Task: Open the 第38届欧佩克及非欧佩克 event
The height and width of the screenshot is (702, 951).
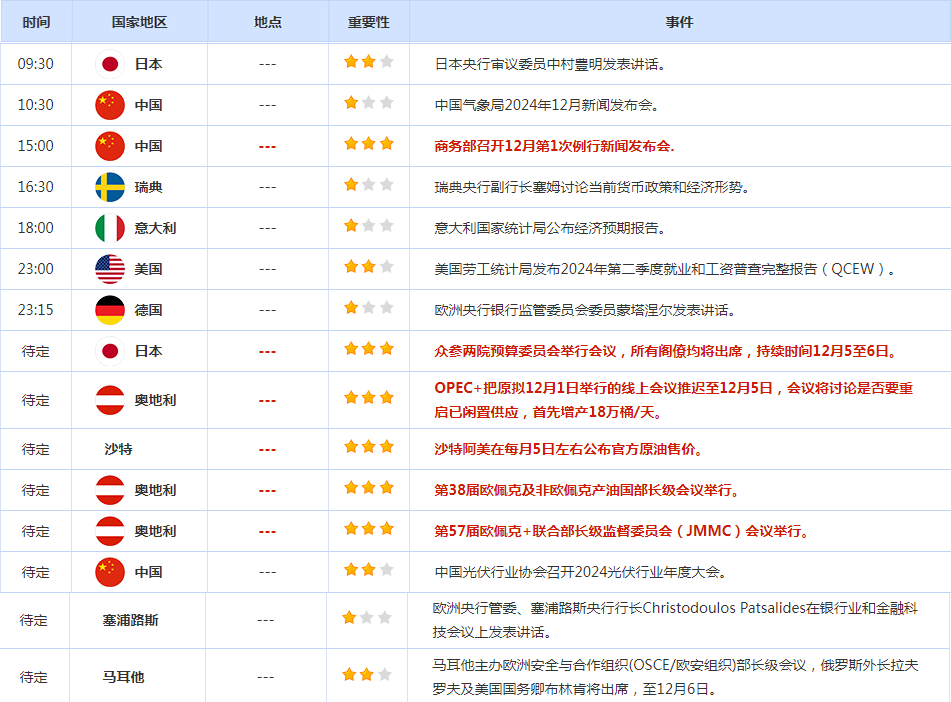Action: (587, 490)
